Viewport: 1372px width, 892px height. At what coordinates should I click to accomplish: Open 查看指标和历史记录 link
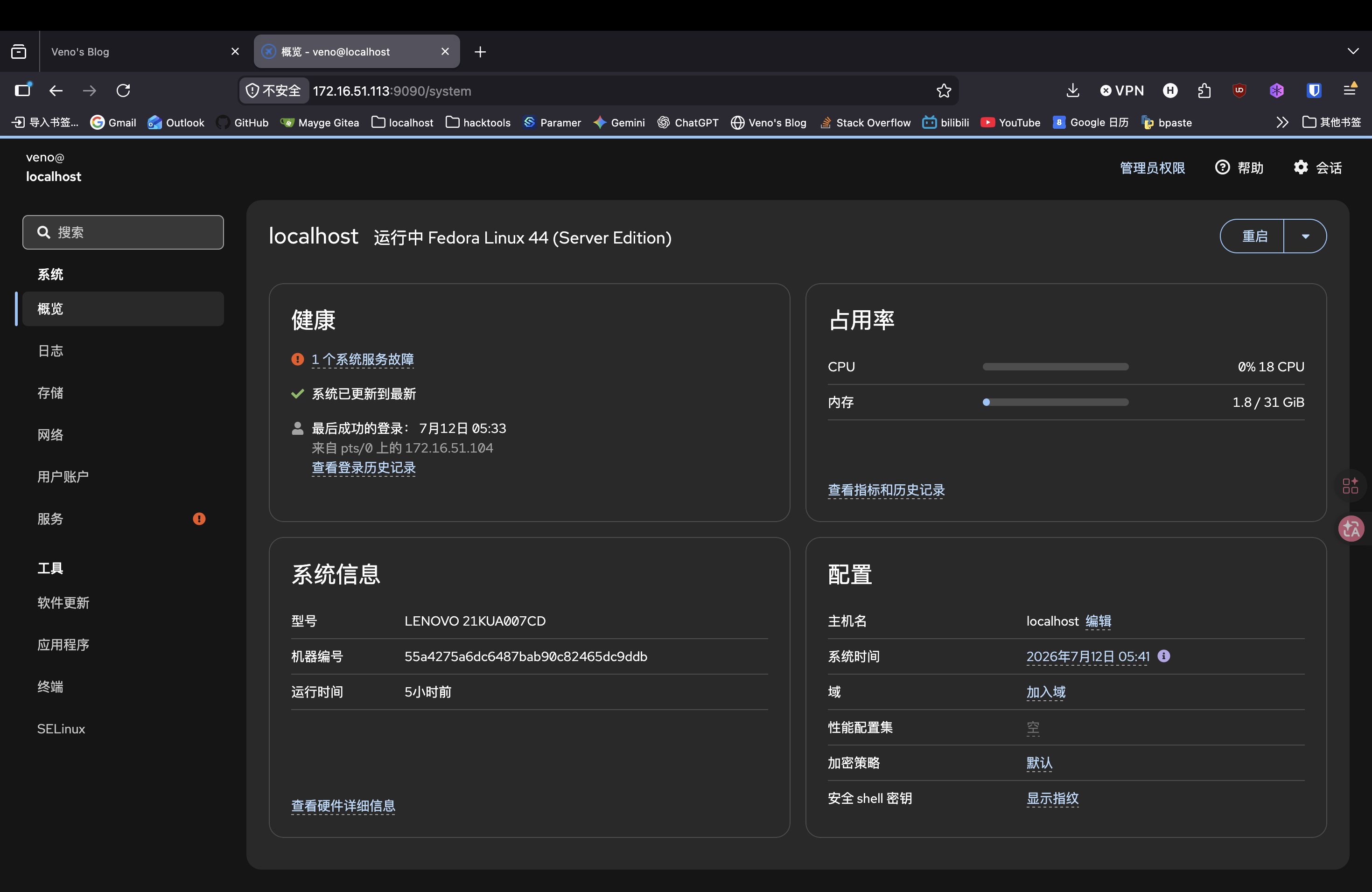886,490
